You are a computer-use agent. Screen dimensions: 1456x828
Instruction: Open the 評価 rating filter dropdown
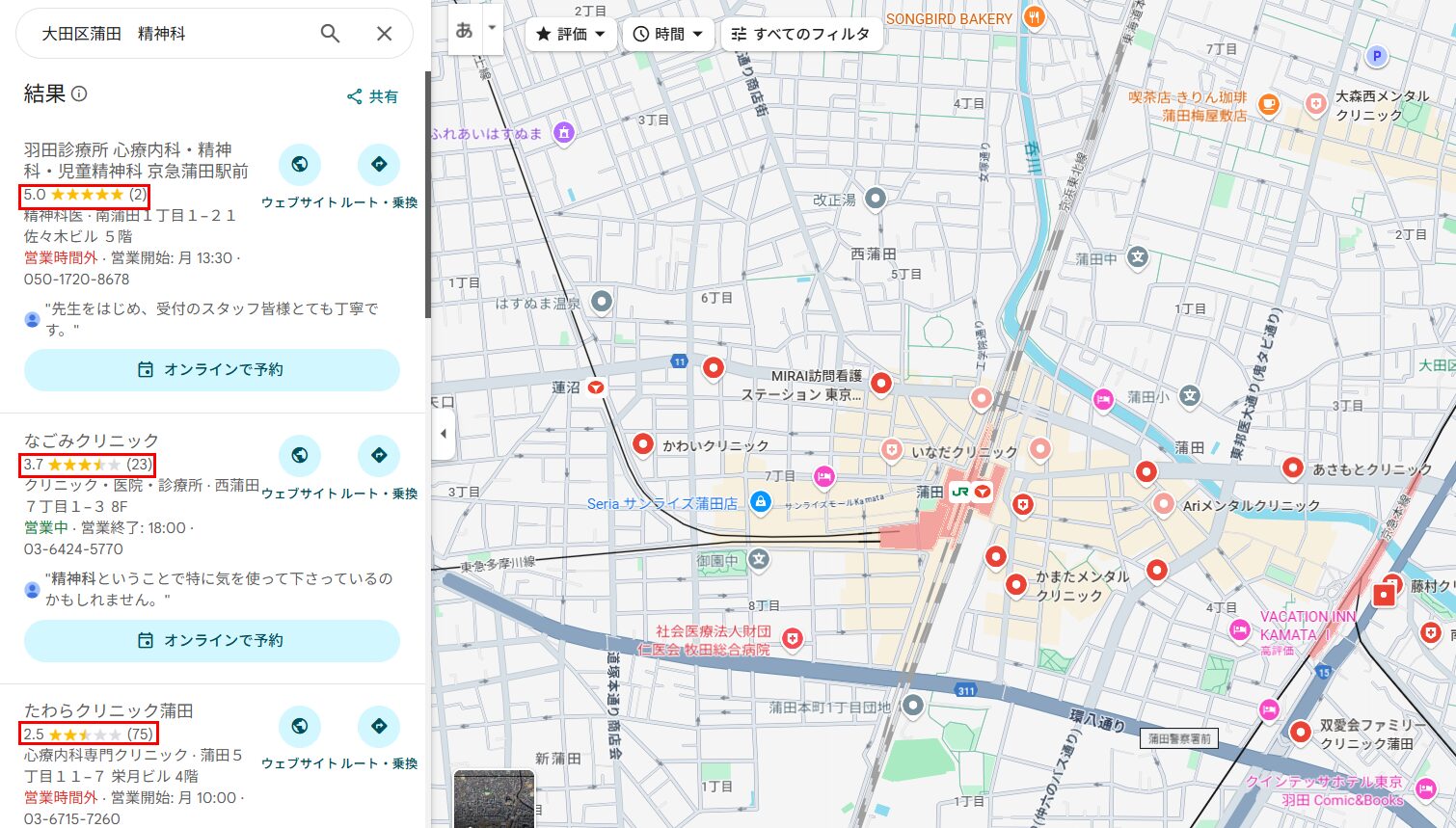pos(570,34)
